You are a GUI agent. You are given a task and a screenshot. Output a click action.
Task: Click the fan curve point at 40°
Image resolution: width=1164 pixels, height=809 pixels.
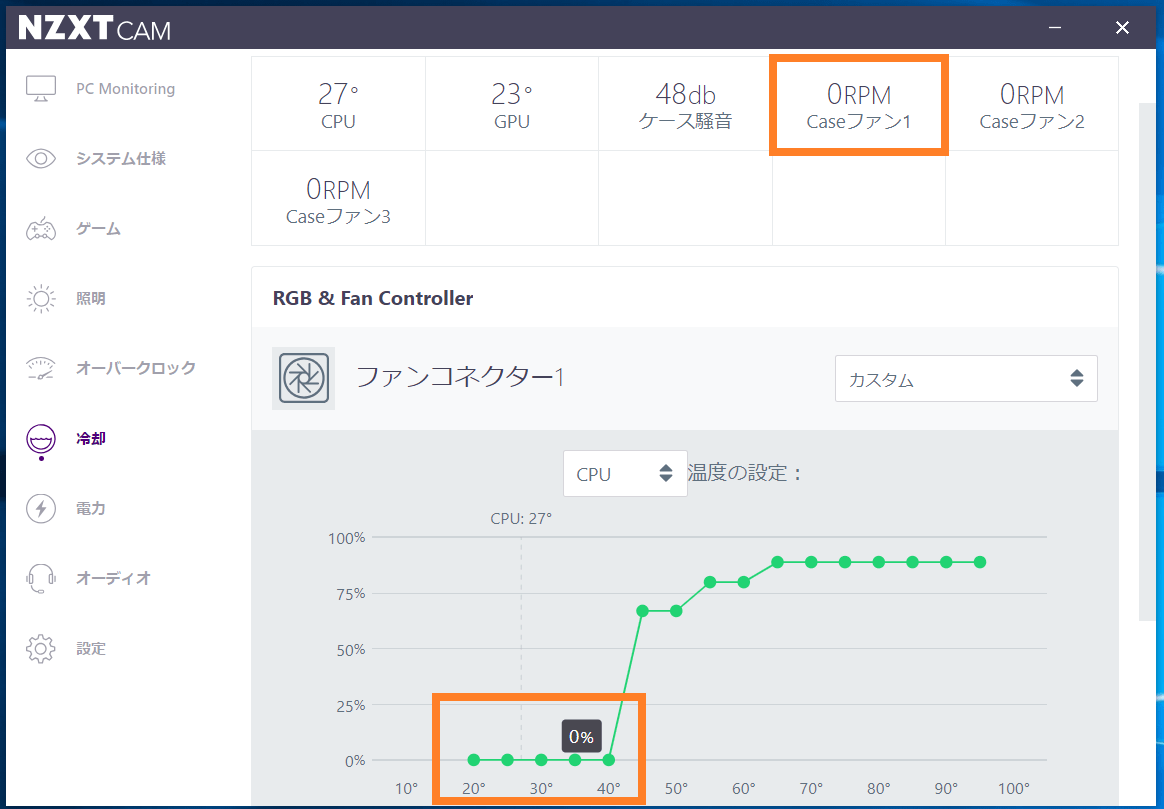[x=609, y=760]
